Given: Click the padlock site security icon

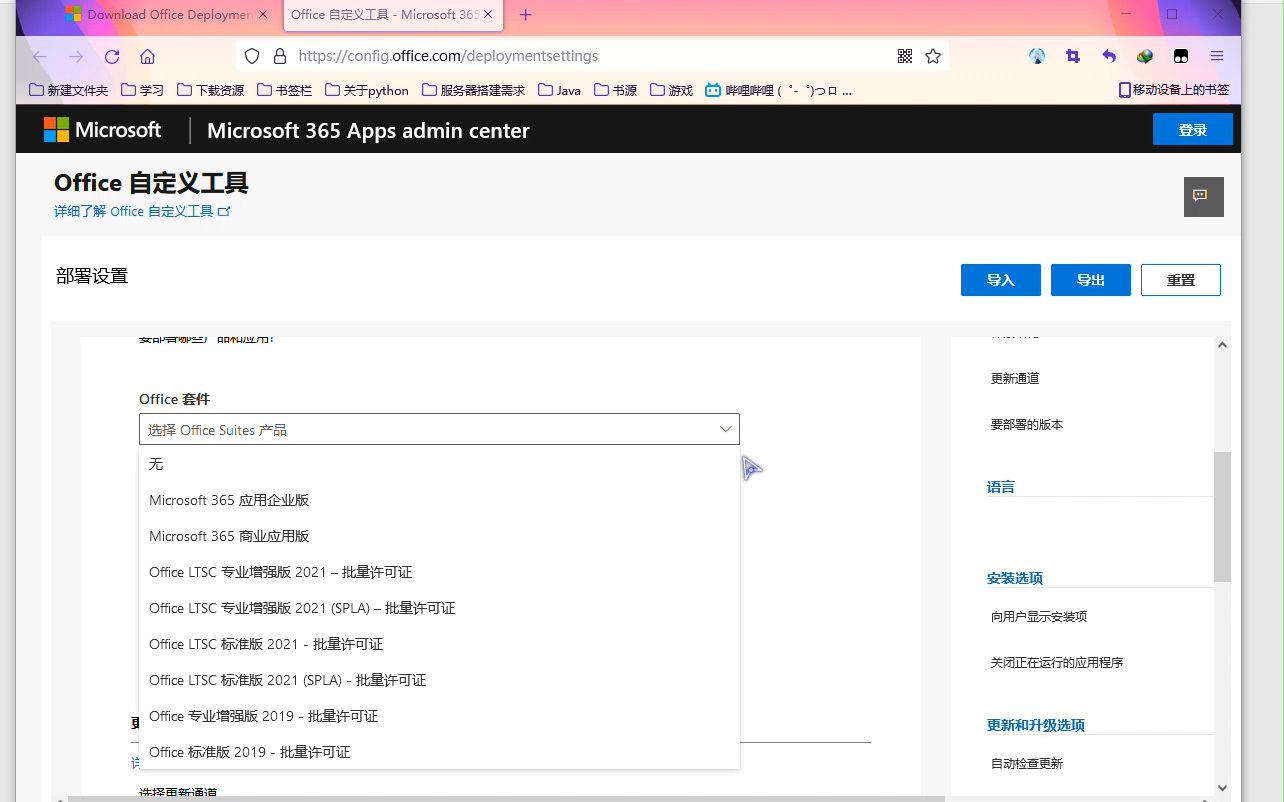Looking at the screenshot, I should pyautogui.click(x=279, y=56).
